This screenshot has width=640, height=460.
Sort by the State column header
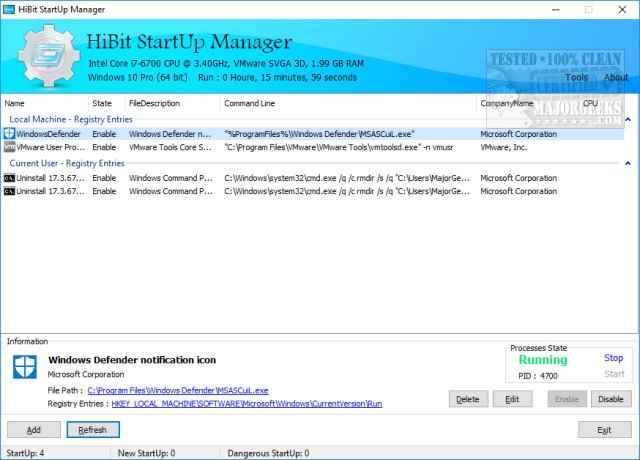[x=102, y=103]
